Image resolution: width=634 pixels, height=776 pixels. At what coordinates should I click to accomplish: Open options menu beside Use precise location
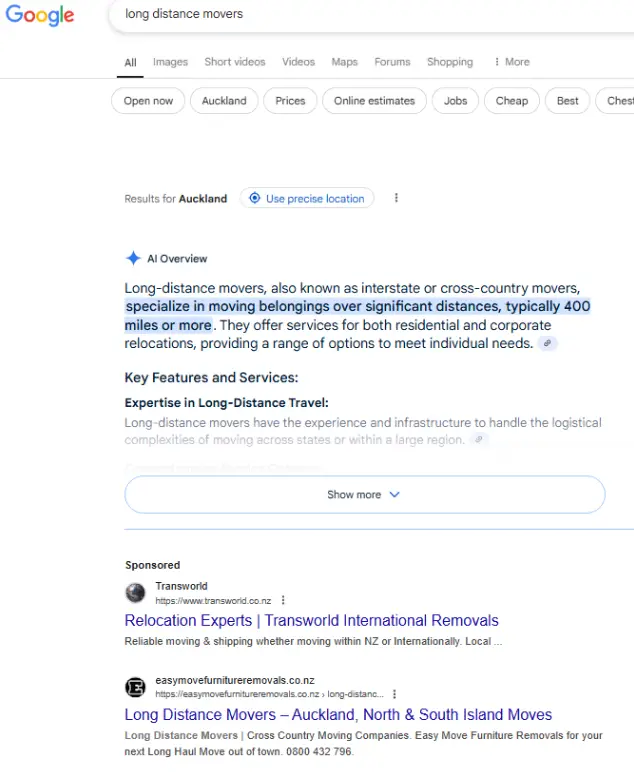(x=396, y=198)
